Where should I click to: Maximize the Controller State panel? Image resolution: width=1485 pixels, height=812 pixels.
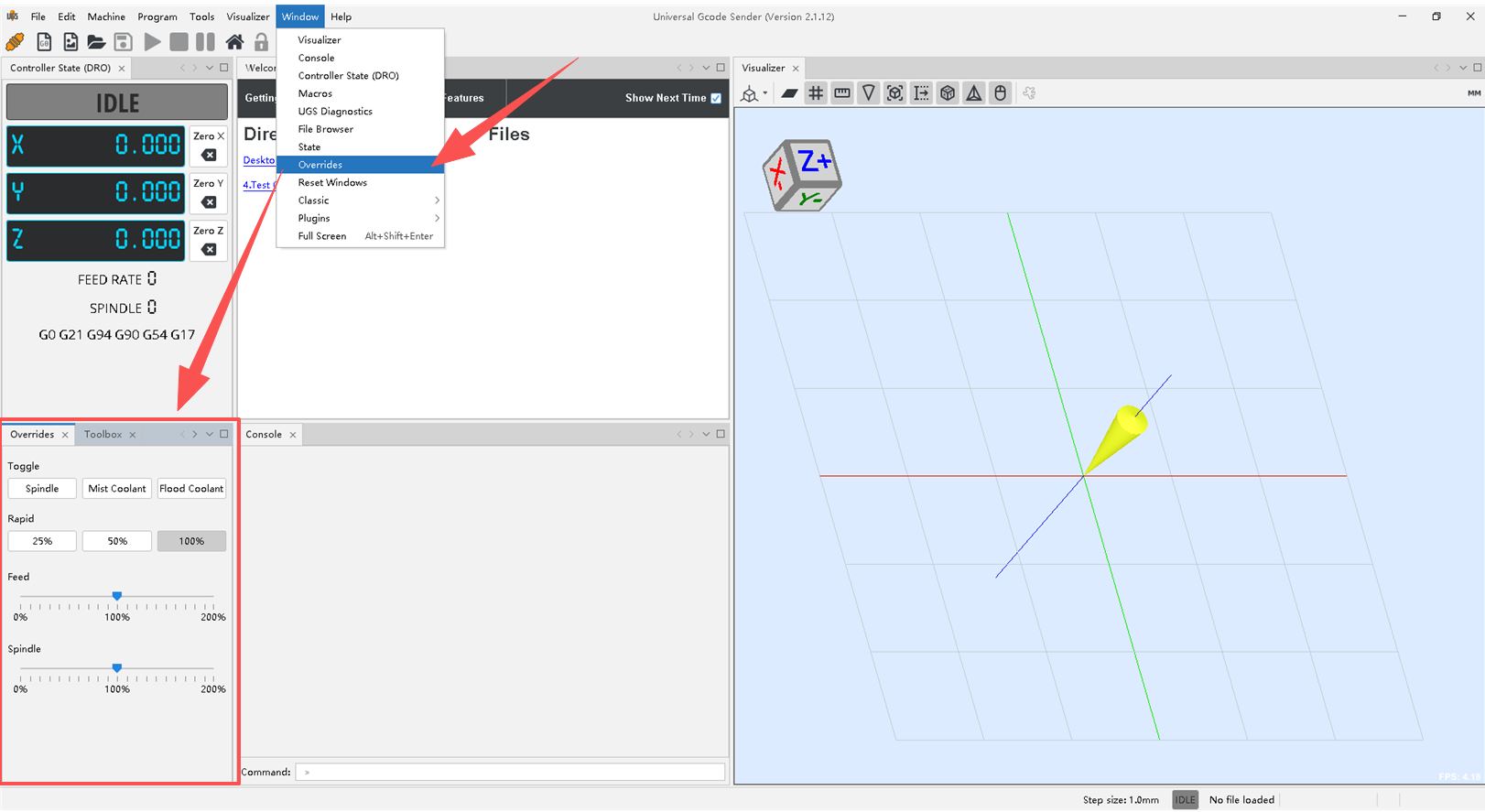coord(224,68)
